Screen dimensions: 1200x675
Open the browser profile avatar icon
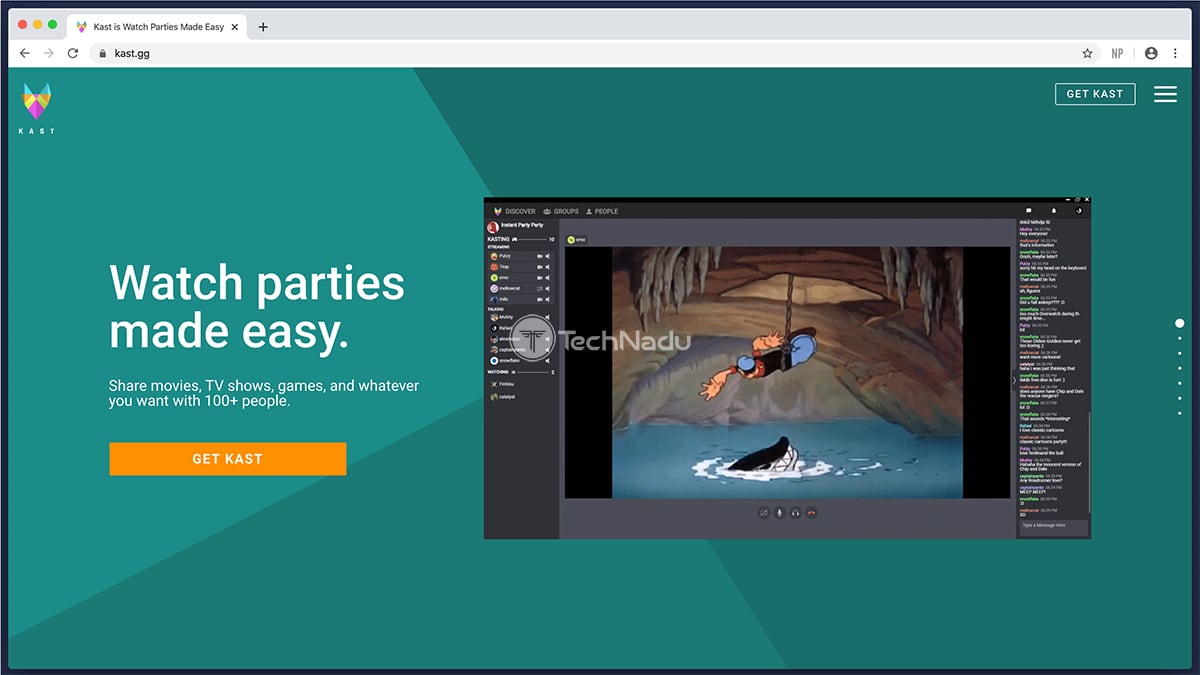pyautogui.click(x=1151, y=53)
